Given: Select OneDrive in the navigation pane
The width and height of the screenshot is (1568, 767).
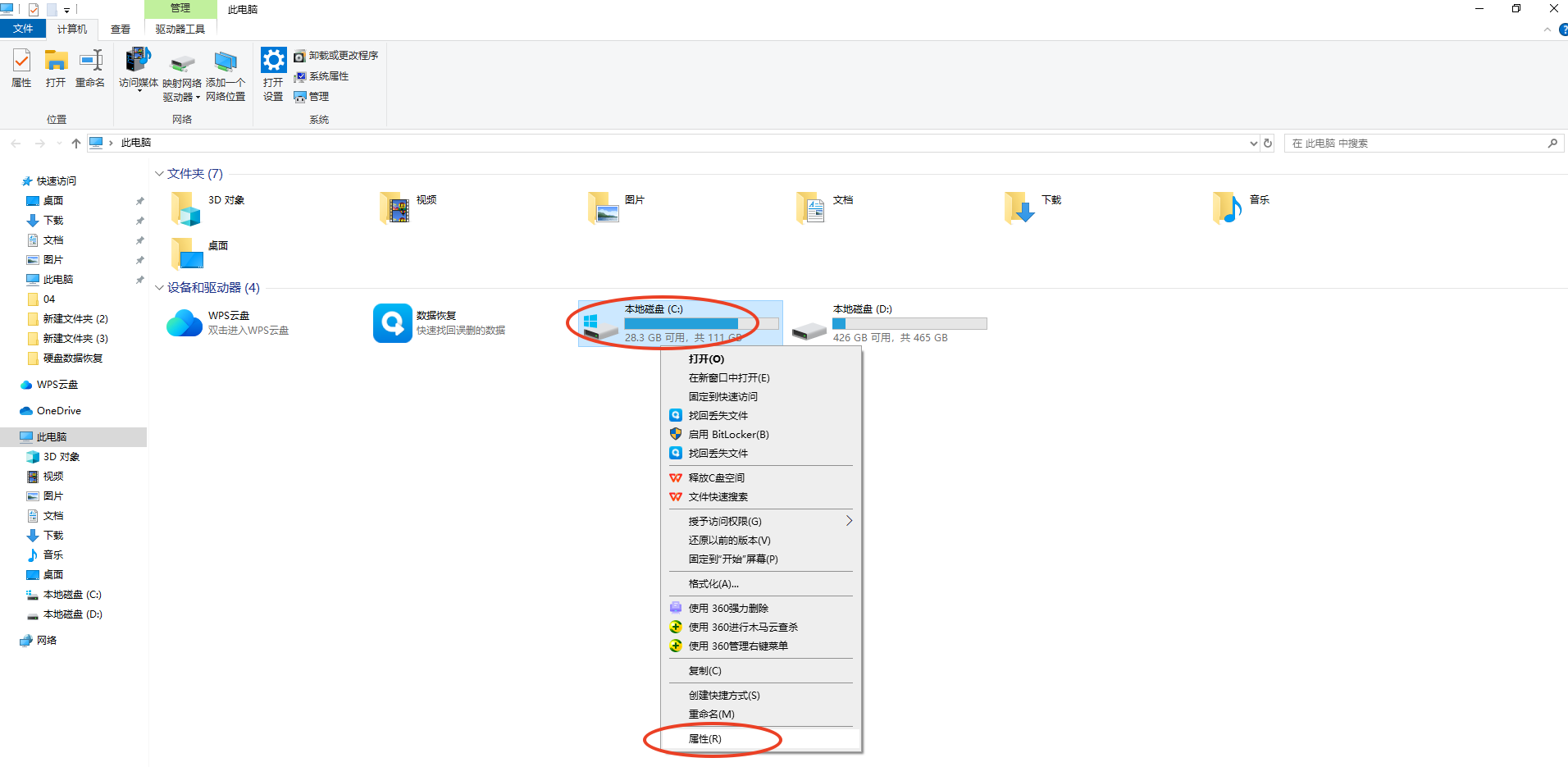Looking at the screenshot, I should coord(58,411).
